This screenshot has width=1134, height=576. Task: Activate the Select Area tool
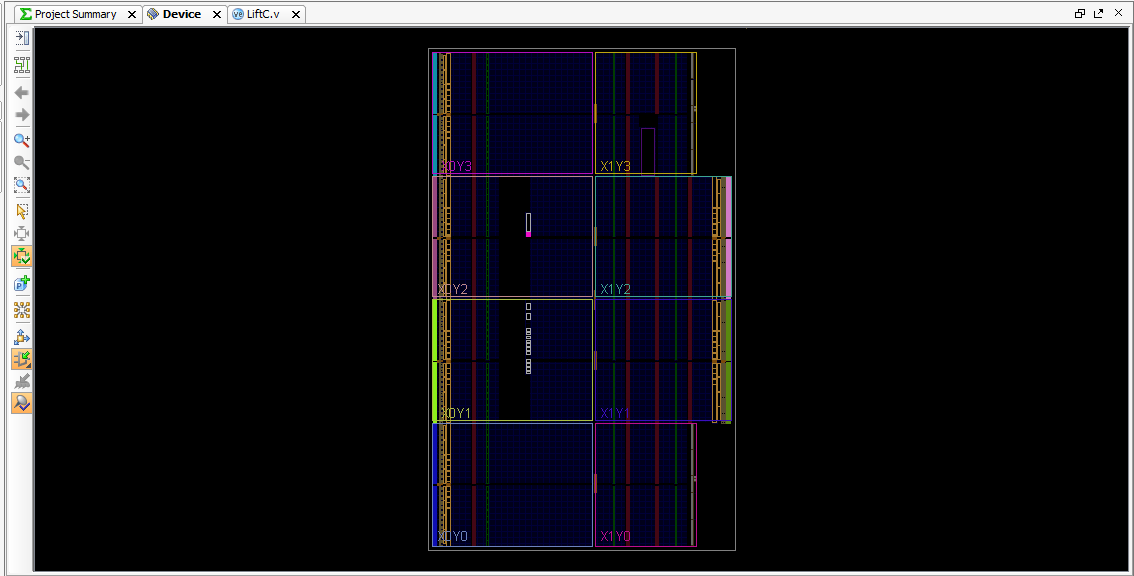point(22,211)
